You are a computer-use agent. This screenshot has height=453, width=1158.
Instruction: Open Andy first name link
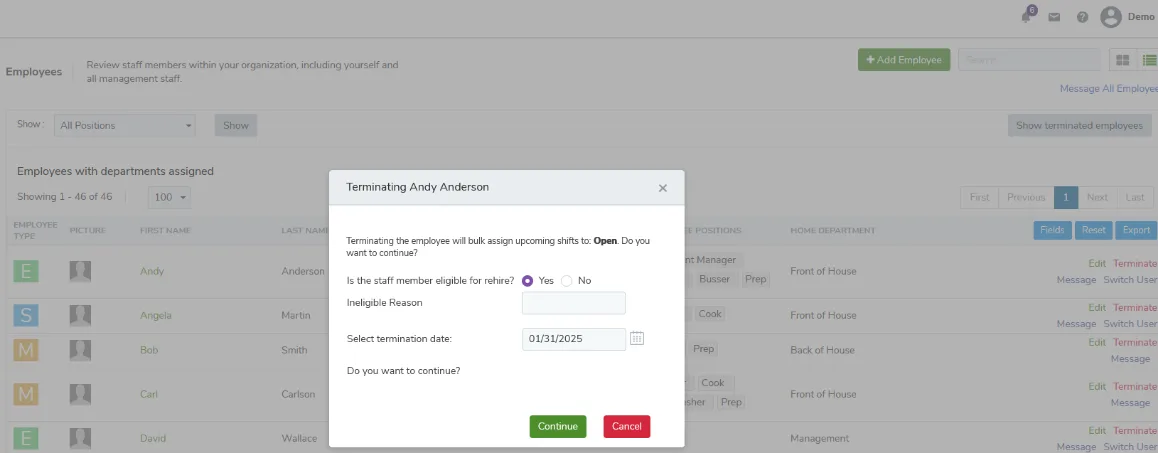click(x=151, y=271)
